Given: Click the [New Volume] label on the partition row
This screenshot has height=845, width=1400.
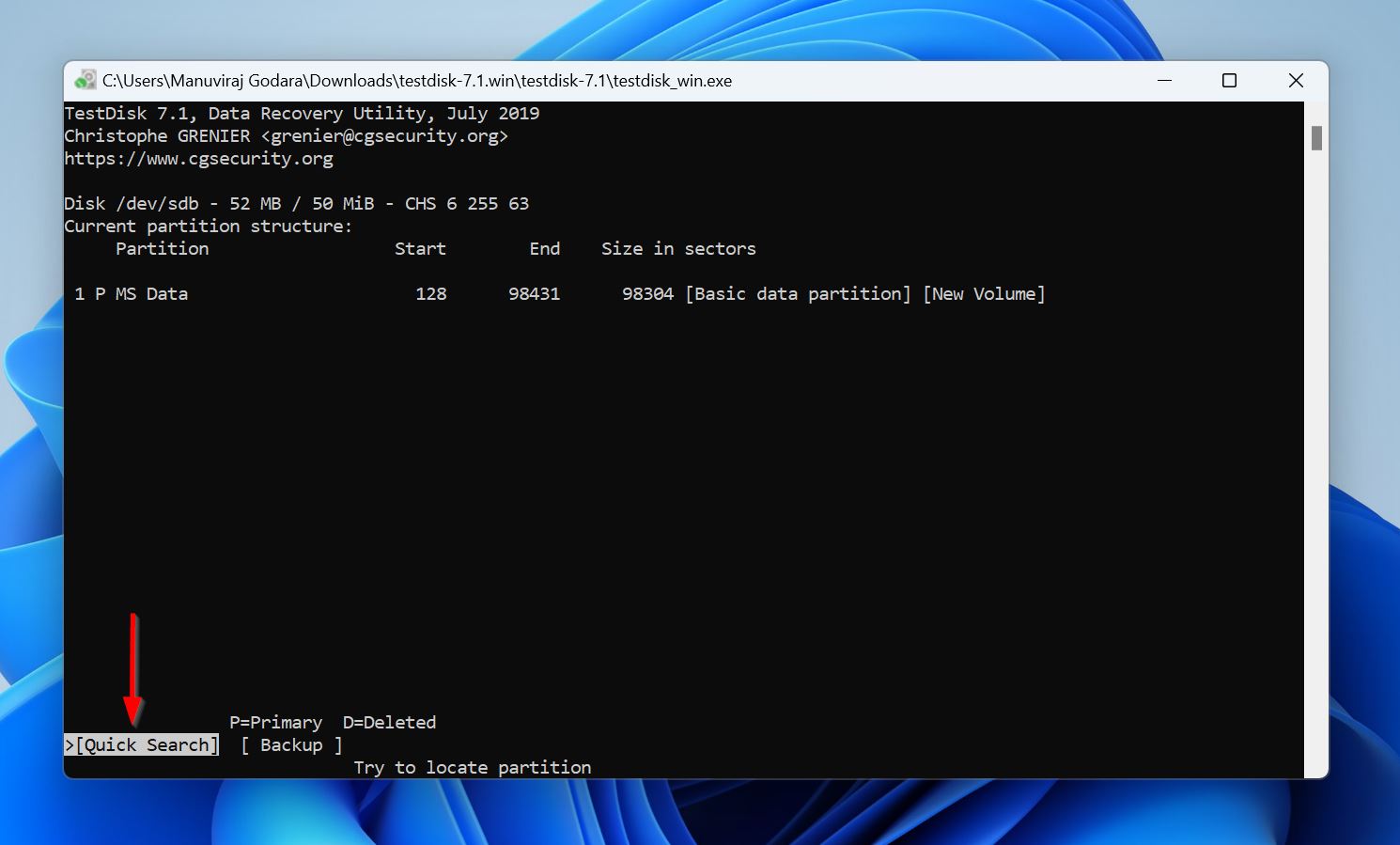Looking at the screenshot, I should tap(984, 293).
